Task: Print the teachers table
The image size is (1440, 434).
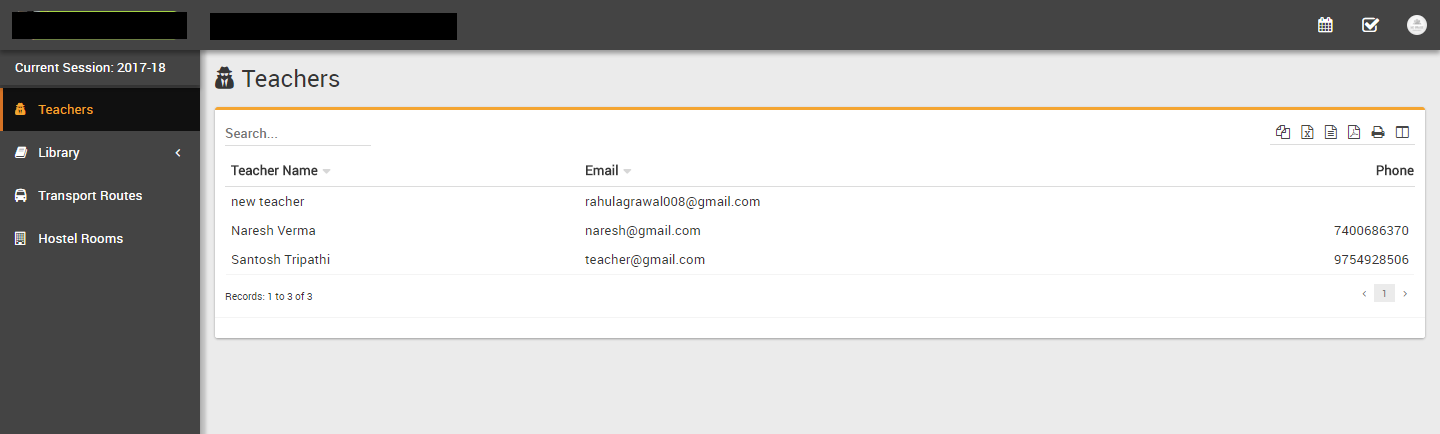Action: point(1378,132)
